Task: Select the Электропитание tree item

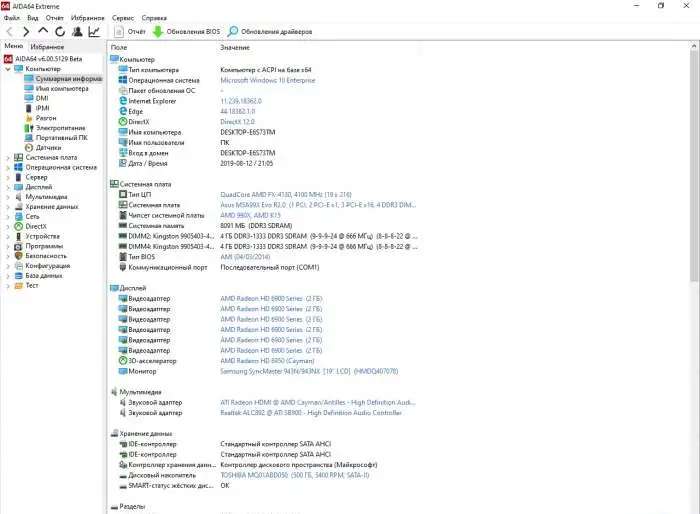Action: 60,128
